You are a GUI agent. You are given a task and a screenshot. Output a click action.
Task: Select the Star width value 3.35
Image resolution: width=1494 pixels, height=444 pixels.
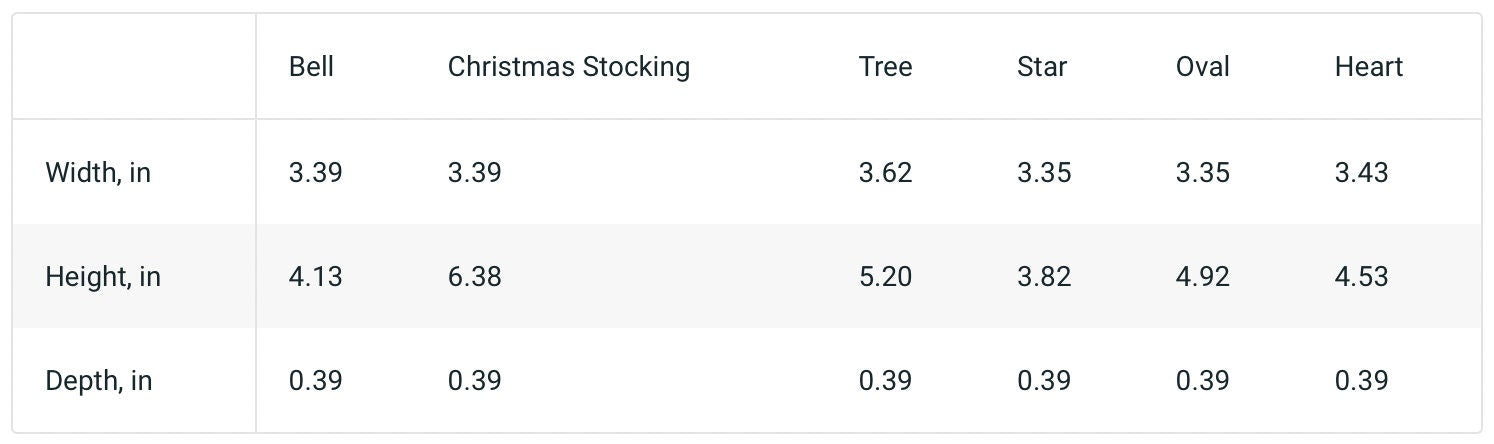click(1044, 173)
